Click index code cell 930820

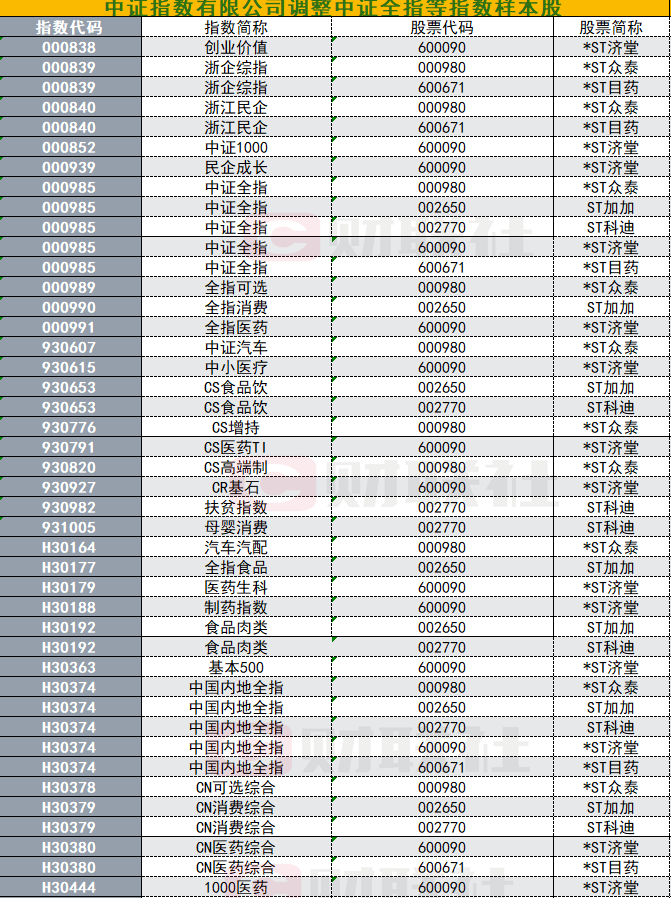click(70, 468)
